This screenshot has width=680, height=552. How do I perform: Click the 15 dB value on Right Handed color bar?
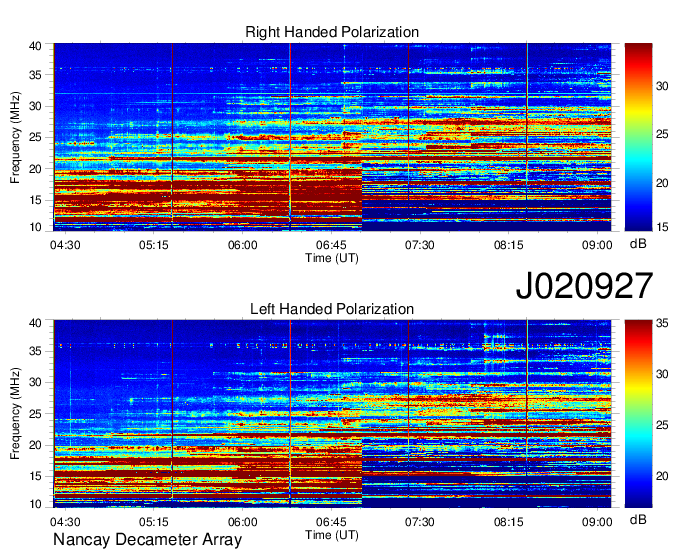(x=662, y=227)
